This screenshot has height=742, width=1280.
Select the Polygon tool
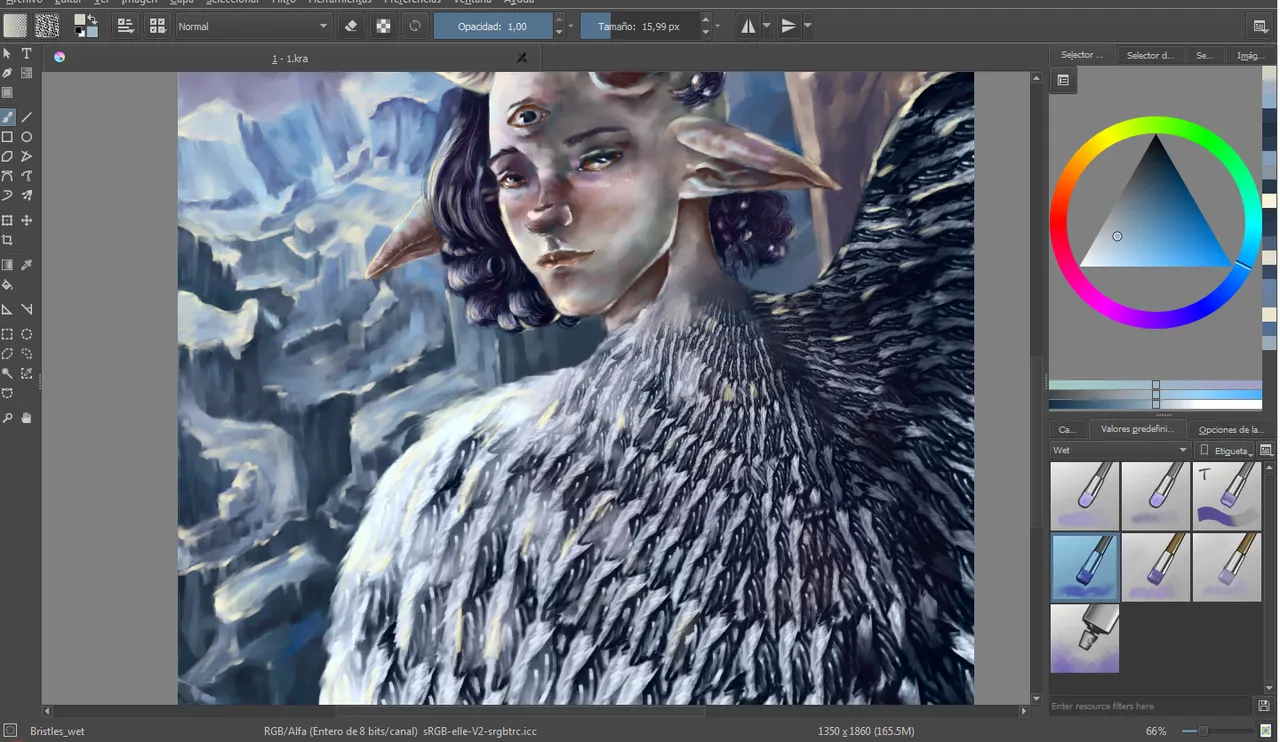click(7, 156)
